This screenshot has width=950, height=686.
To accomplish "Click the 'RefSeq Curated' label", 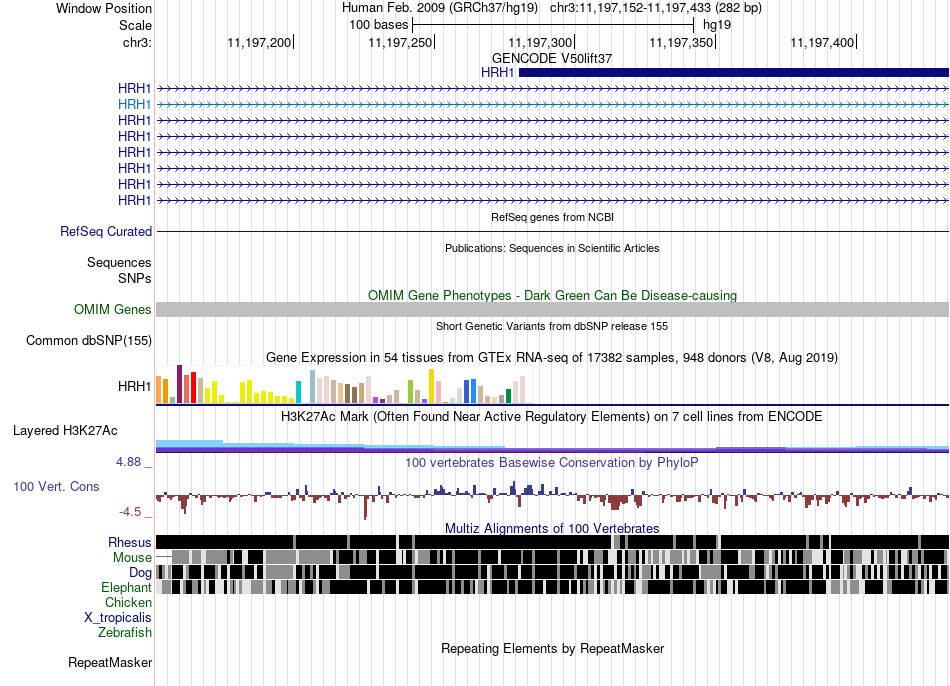I will pos(106,231).
